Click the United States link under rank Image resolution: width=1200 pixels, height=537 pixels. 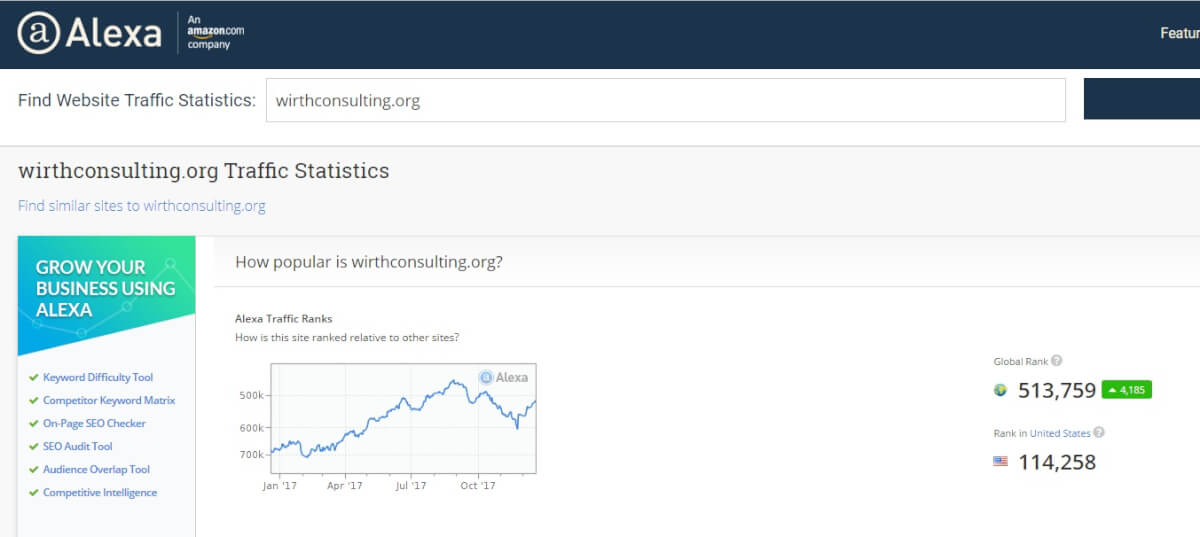click(1060, 433)
